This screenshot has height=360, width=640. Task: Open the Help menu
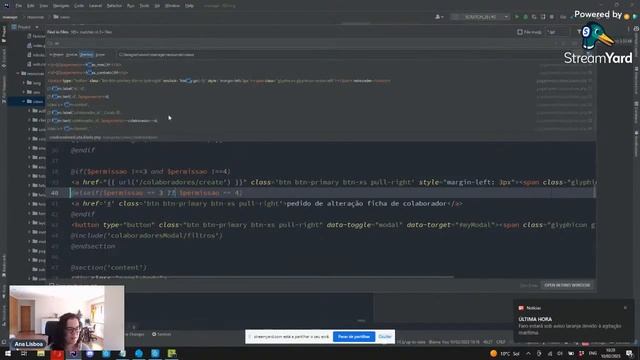pos(189,6)
